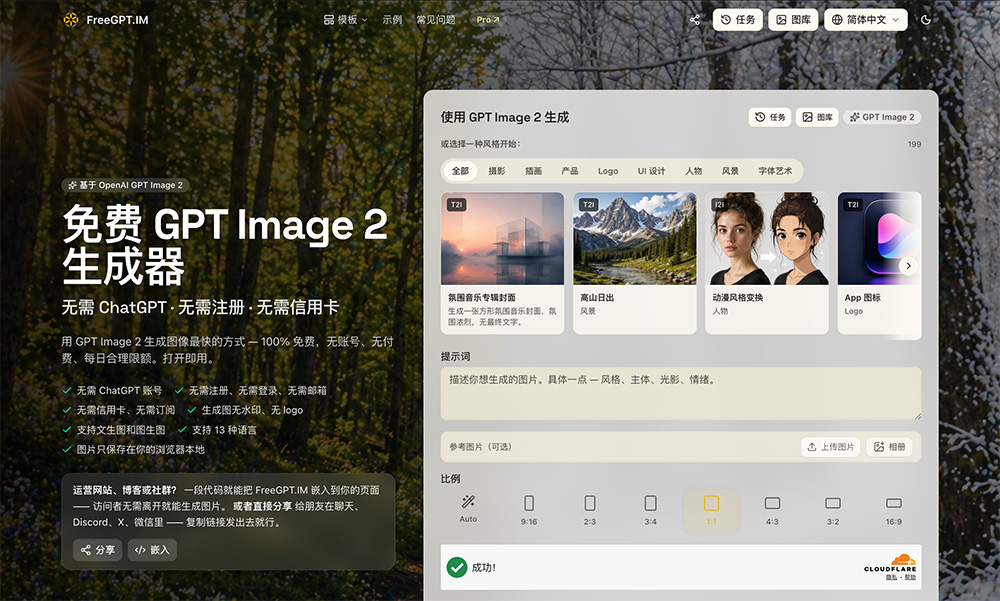Click 无需 ChatGPT 账号 feature text
The image size is (1000, 601).
tap(119, 390)
